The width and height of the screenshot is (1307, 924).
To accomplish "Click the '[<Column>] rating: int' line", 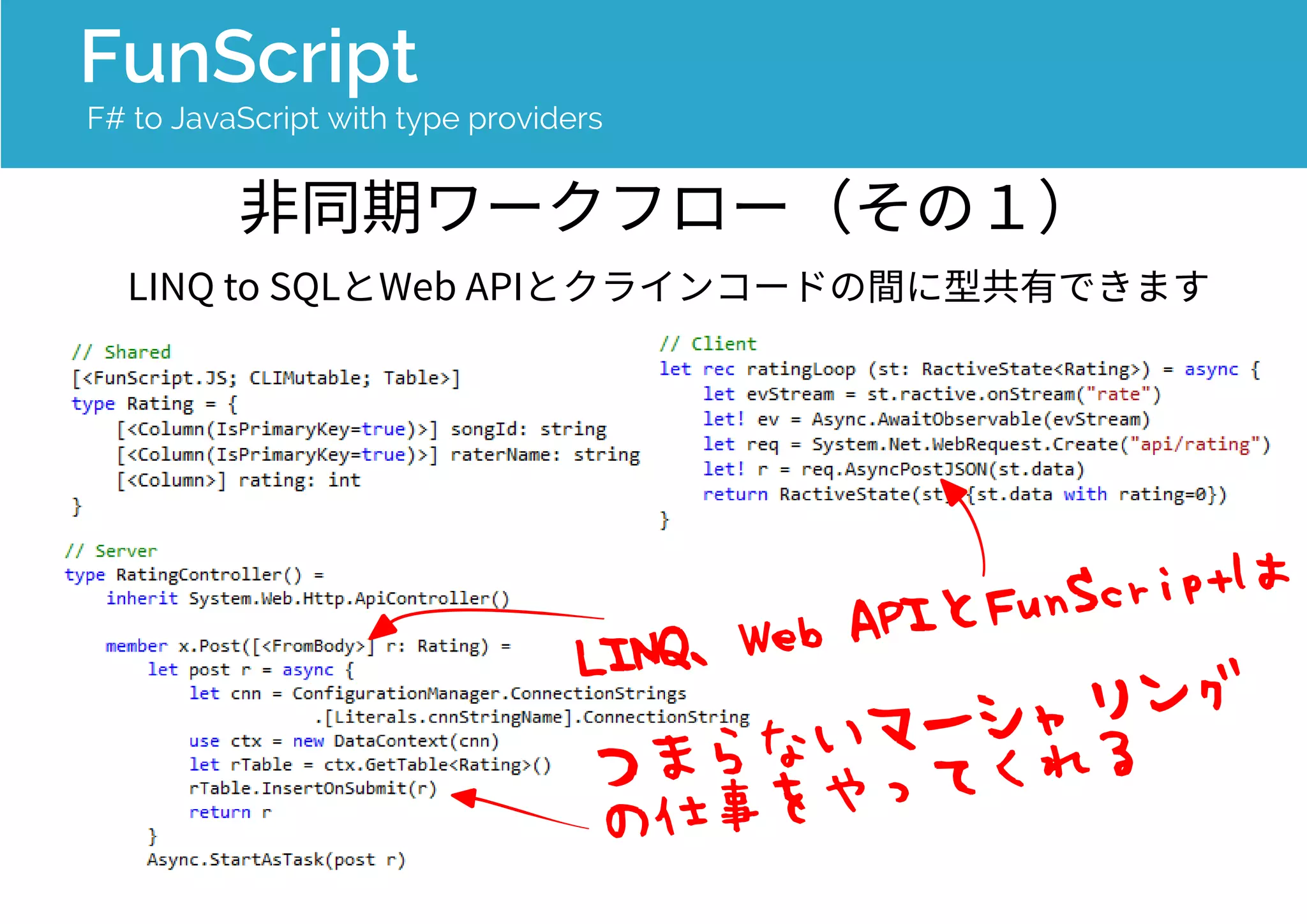I will click(239, 481).
